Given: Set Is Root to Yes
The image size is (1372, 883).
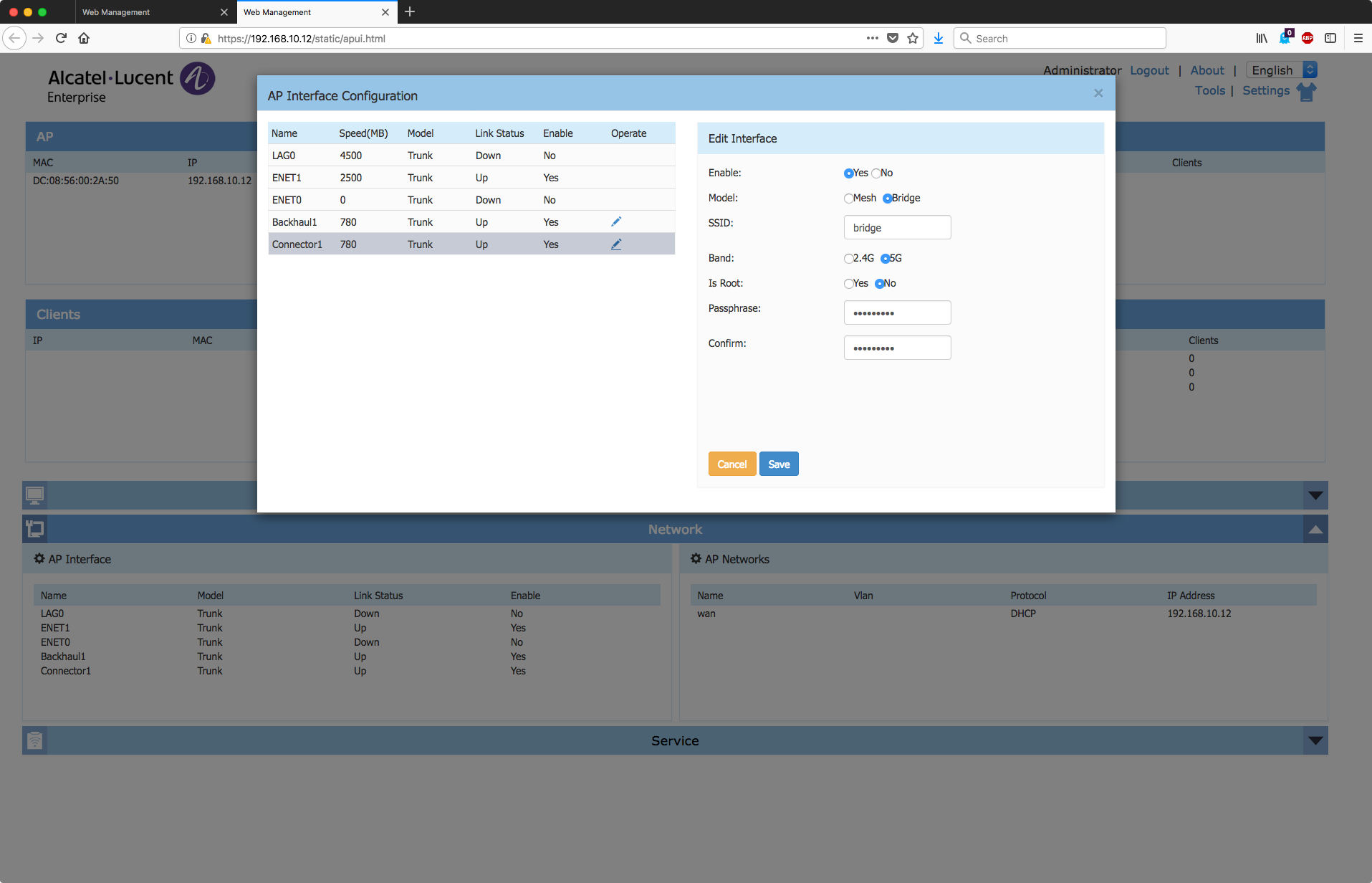Looking at the screenshot, I should click(848, 284).
